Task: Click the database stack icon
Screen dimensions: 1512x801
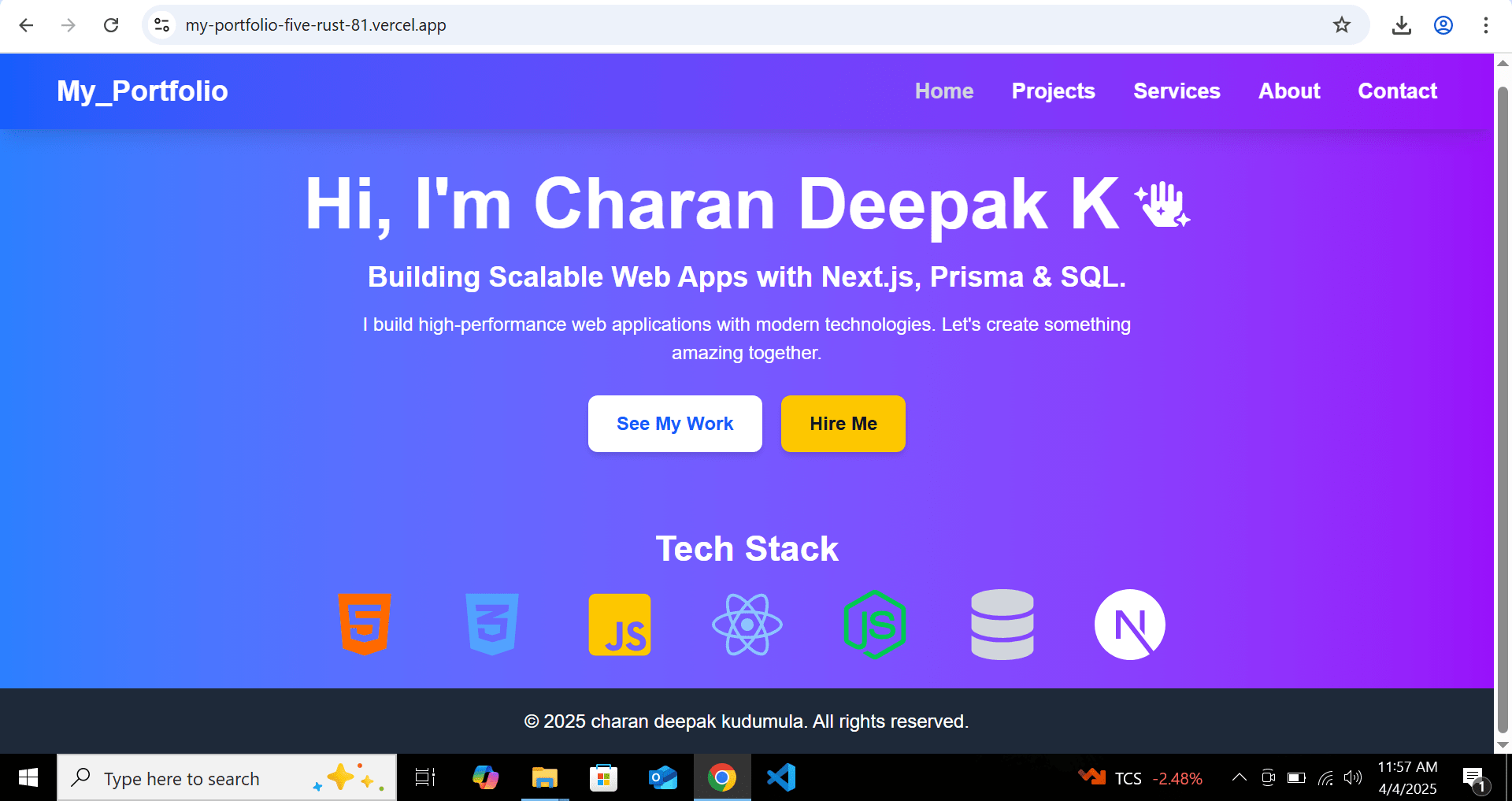Action: 1002,625
